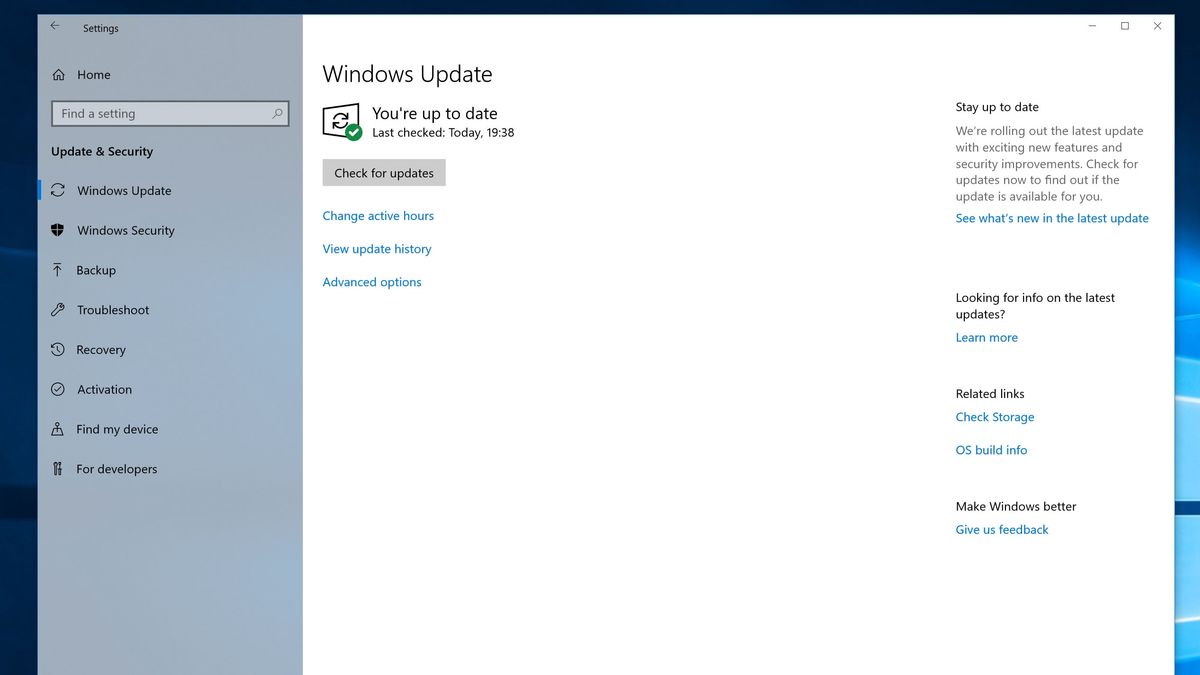Viewport: 1200px width, 675px height.
Task: Open Recovery using its clock icon
Action: click(60, 350)
